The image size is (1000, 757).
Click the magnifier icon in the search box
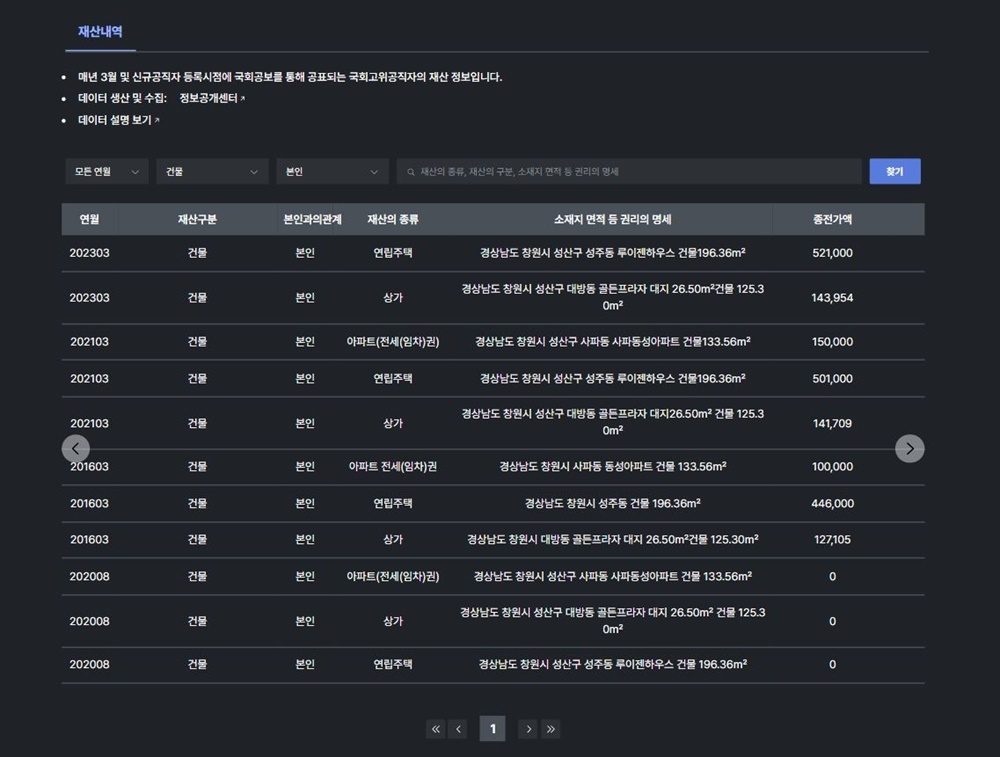point(410,172)
